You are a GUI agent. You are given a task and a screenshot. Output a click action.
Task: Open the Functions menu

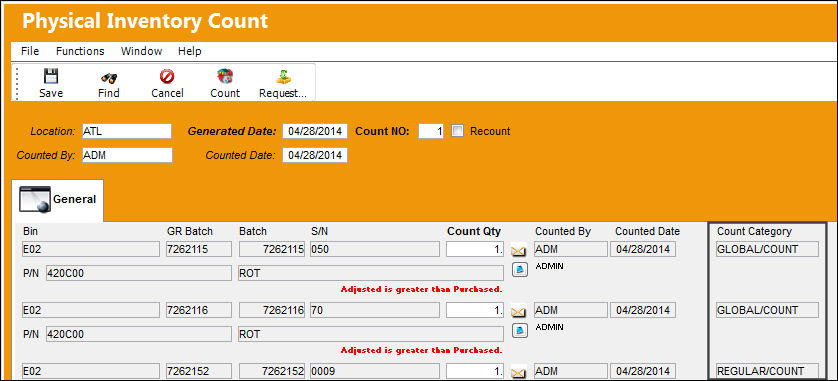tap(80, 51)
